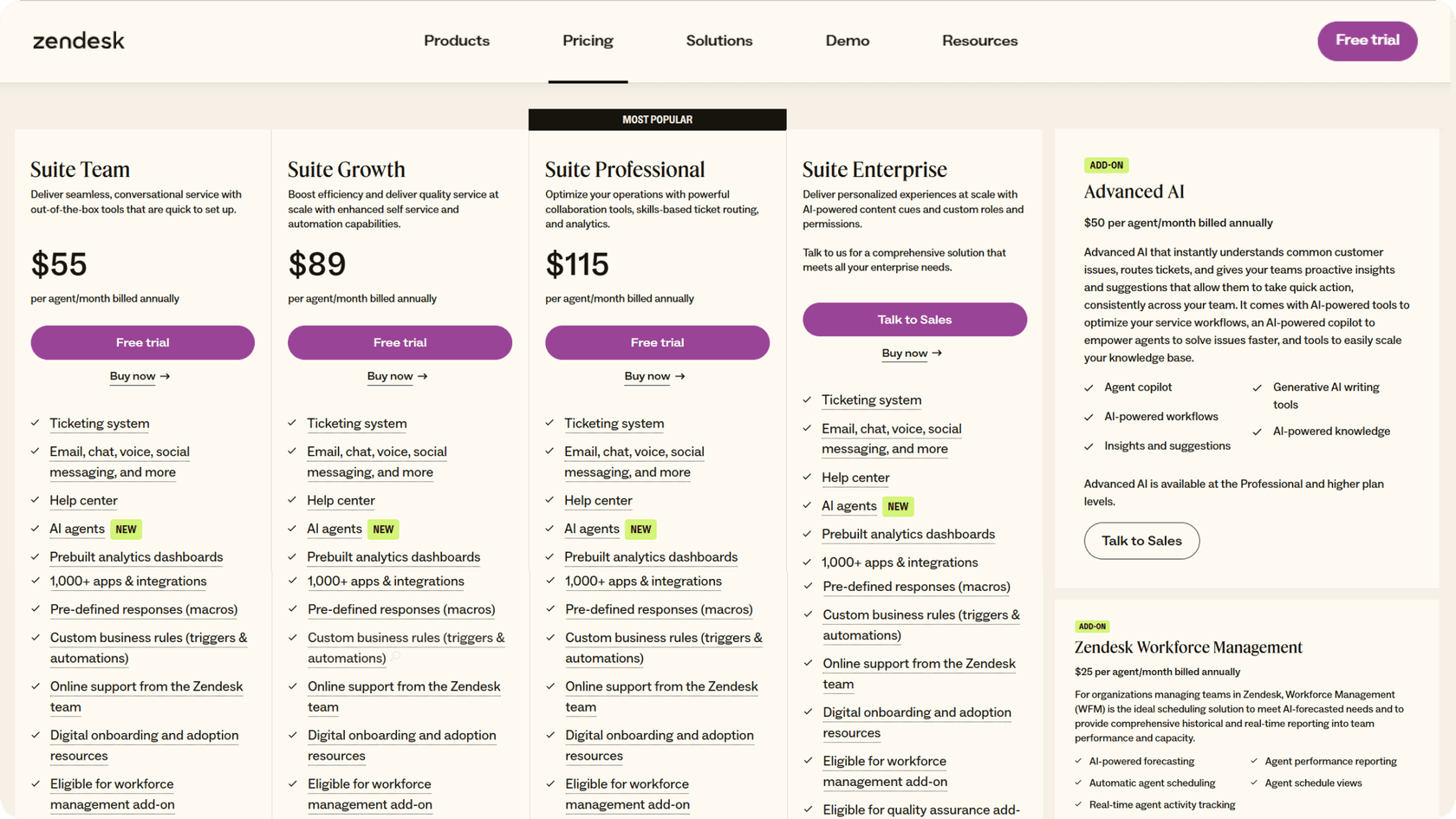This screenshot has height=819, width=1456.
Task: Click the checkmark beside Suite Professional Ticketing system
Action: [549, 423]
